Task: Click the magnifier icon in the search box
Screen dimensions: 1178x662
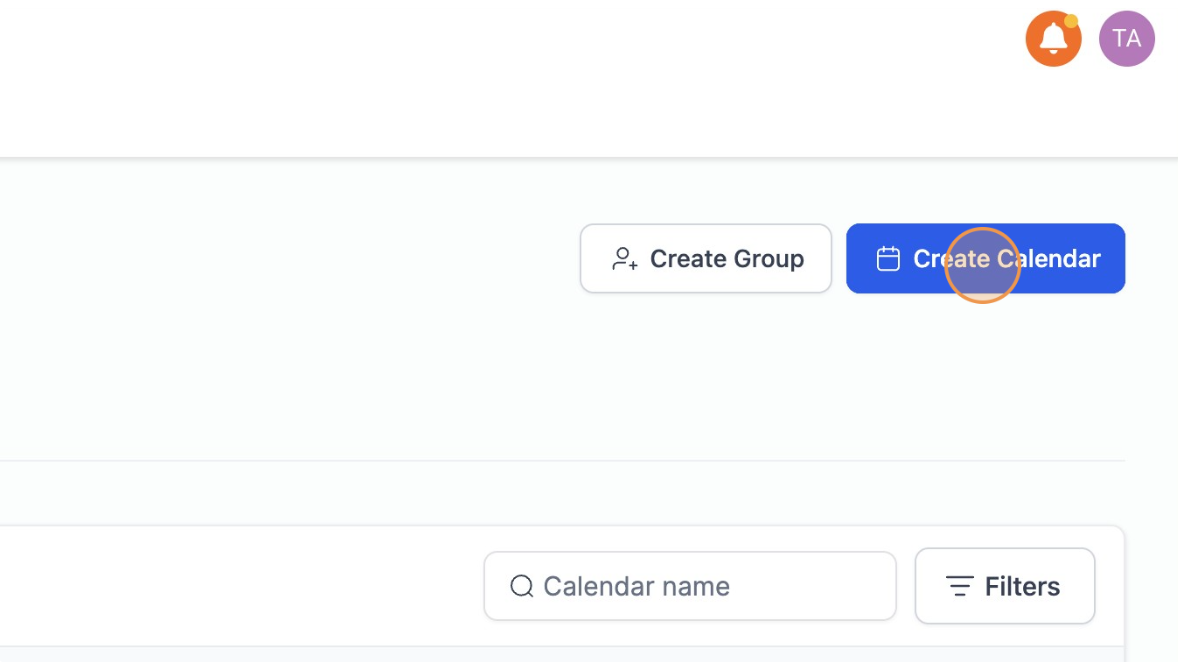Action: tap(521, 586)
